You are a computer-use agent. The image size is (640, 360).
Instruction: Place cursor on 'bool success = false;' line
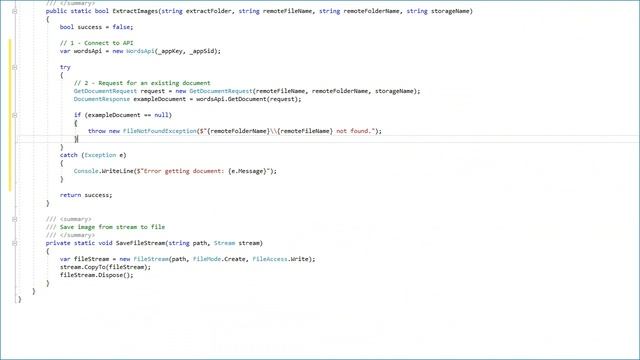point(96,27)
